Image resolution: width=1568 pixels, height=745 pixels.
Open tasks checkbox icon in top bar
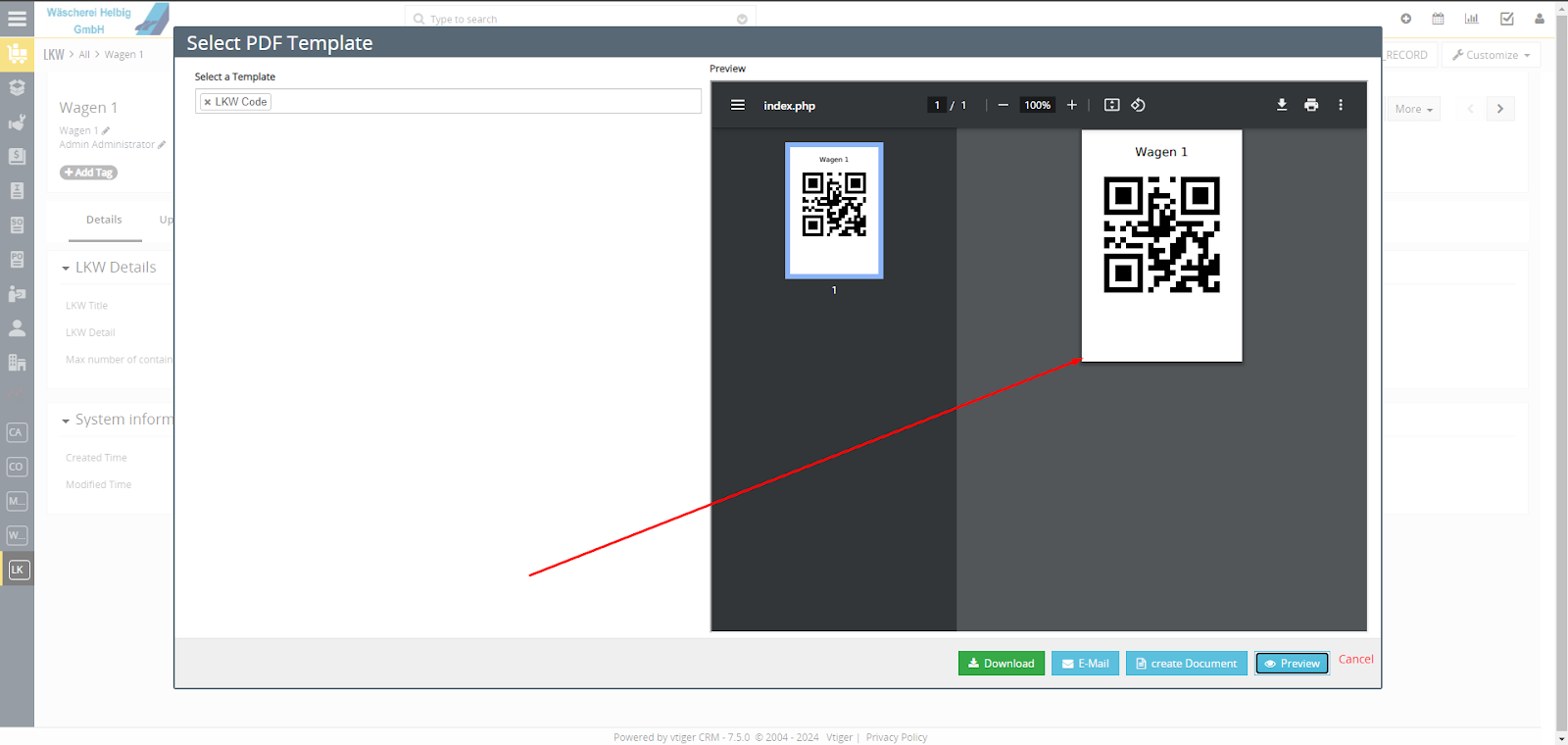(x=1506, y=19)
